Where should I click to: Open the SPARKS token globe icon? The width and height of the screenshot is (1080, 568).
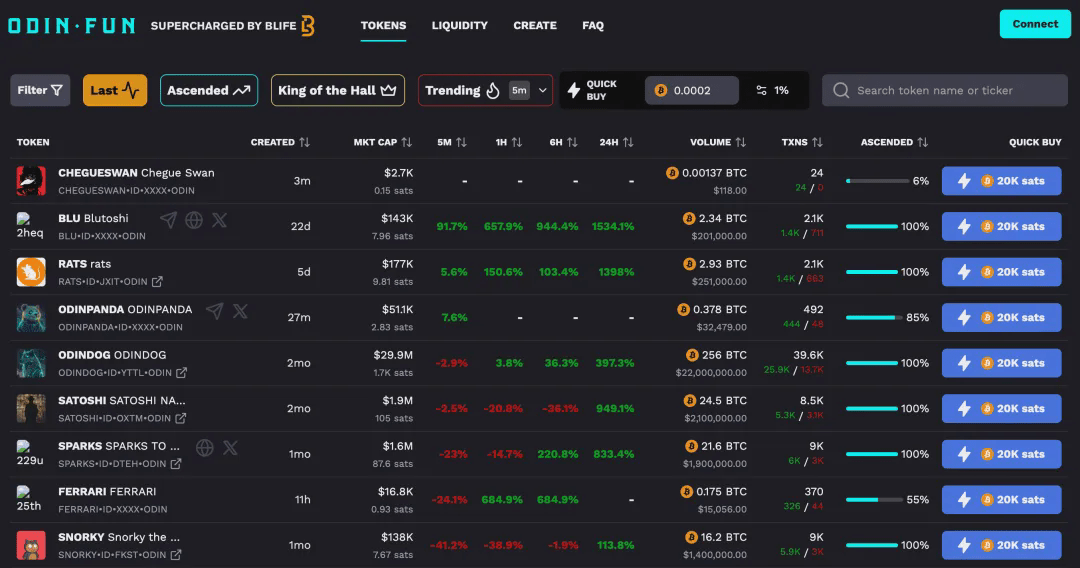coord(205,448)
